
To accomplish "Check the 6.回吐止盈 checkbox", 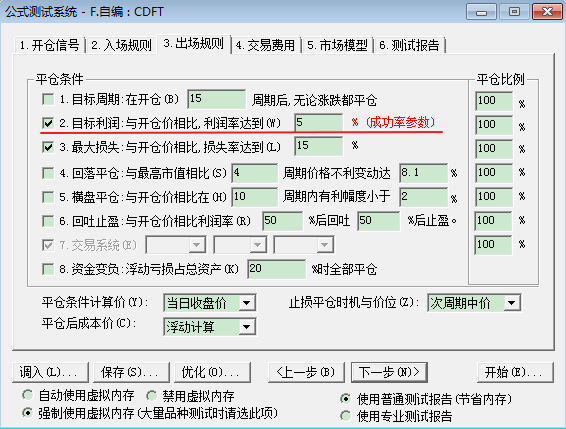I will [48, 221].
